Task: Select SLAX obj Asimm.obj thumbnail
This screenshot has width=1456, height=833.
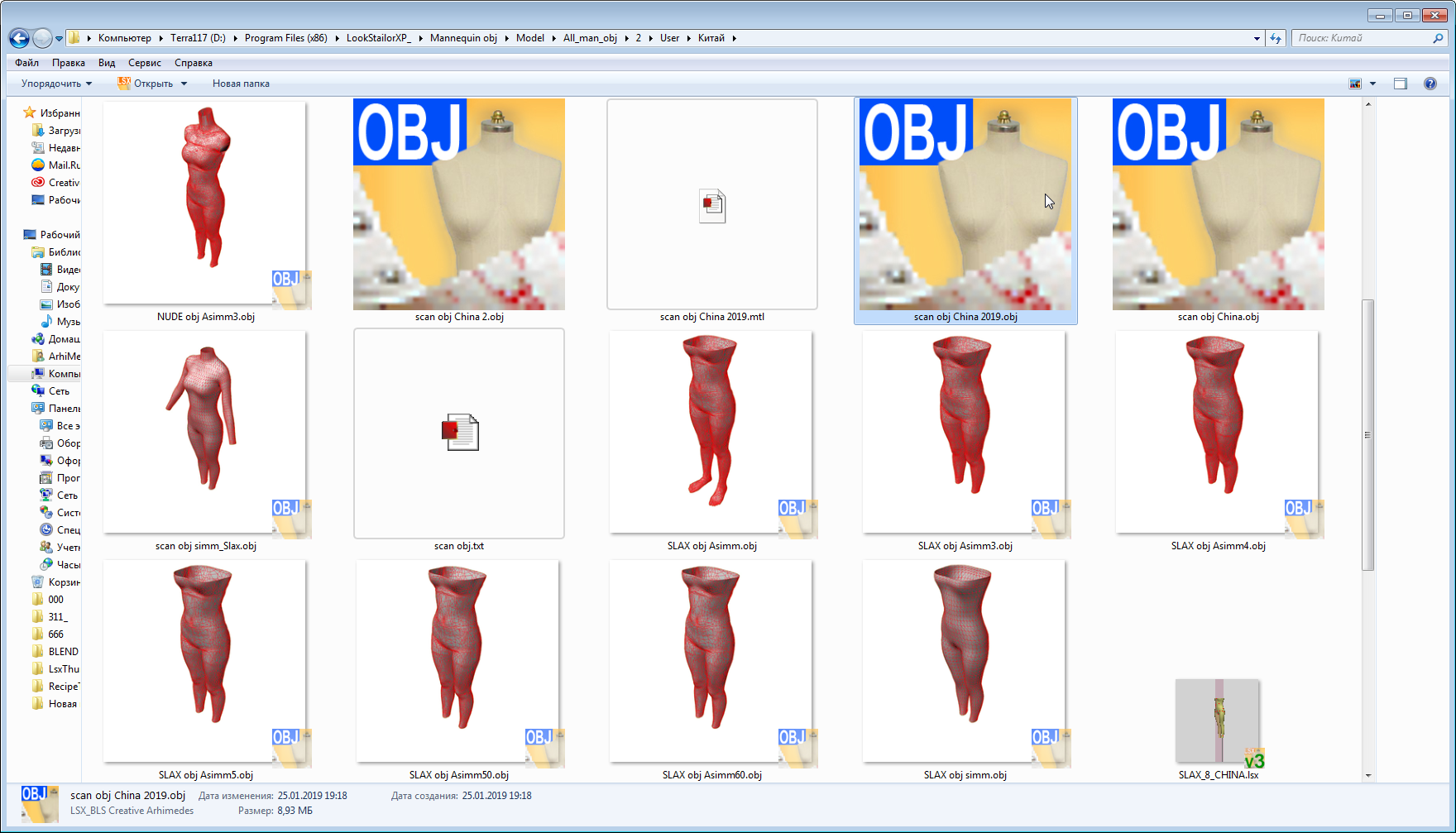Action: point(712,433)
